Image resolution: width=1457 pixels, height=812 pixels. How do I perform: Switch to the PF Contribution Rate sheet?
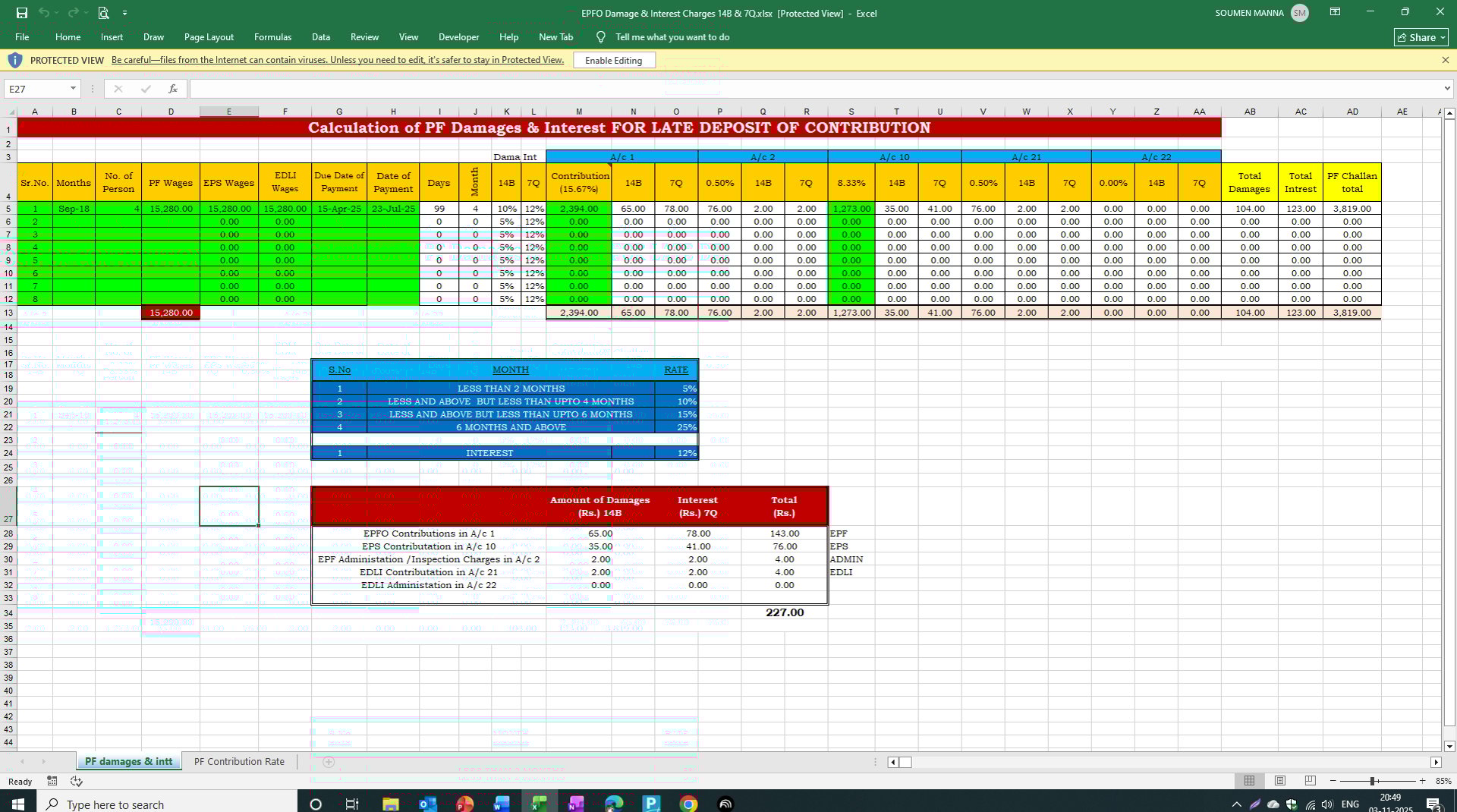(239, 762)
